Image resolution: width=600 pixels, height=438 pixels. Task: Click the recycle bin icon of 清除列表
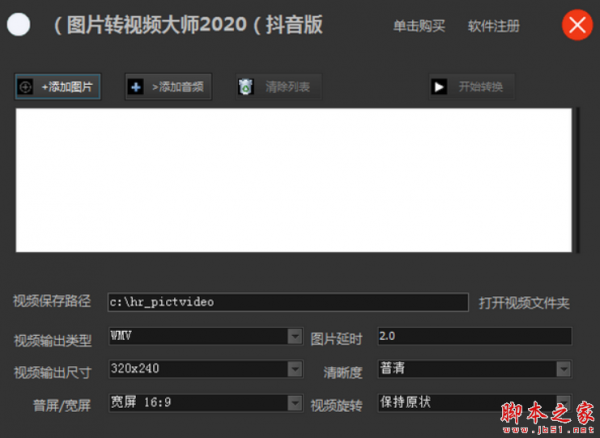tap(246, 87)
